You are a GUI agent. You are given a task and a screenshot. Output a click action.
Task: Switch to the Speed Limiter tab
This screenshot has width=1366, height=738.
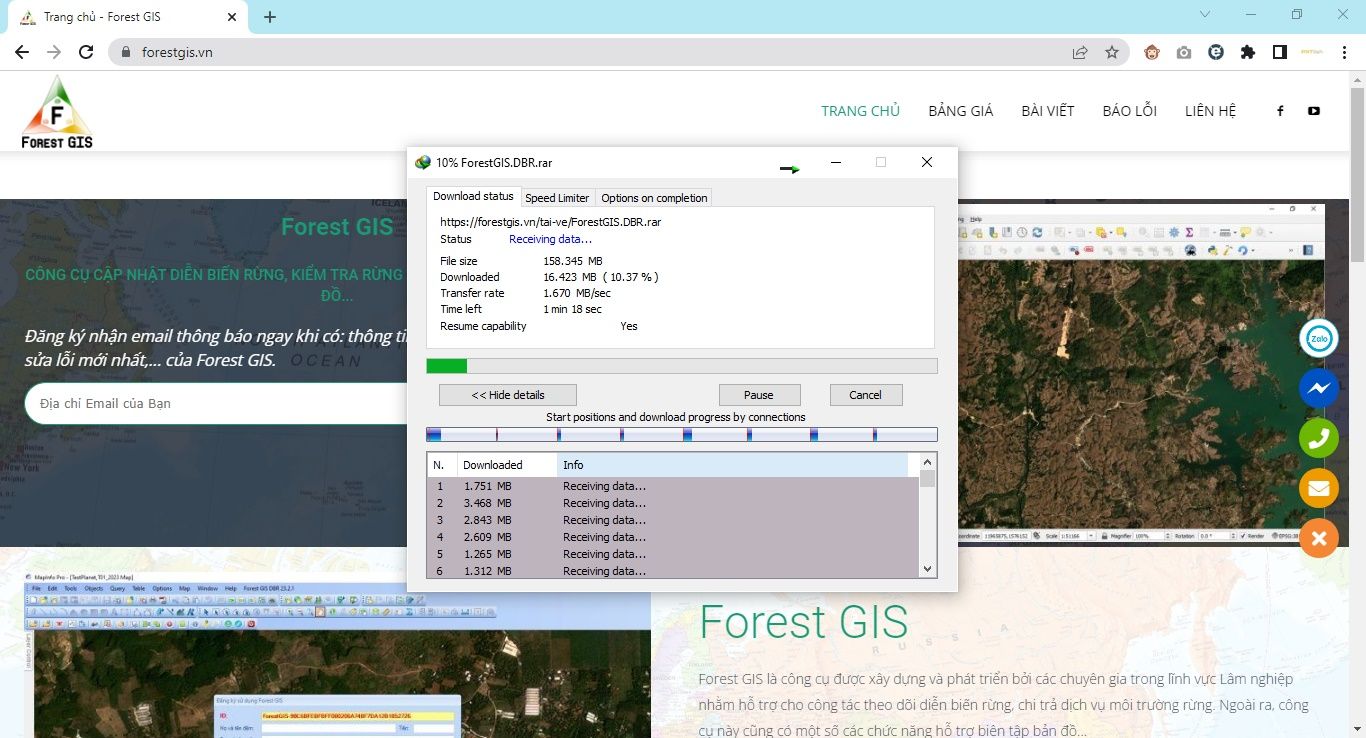[557, 198]
